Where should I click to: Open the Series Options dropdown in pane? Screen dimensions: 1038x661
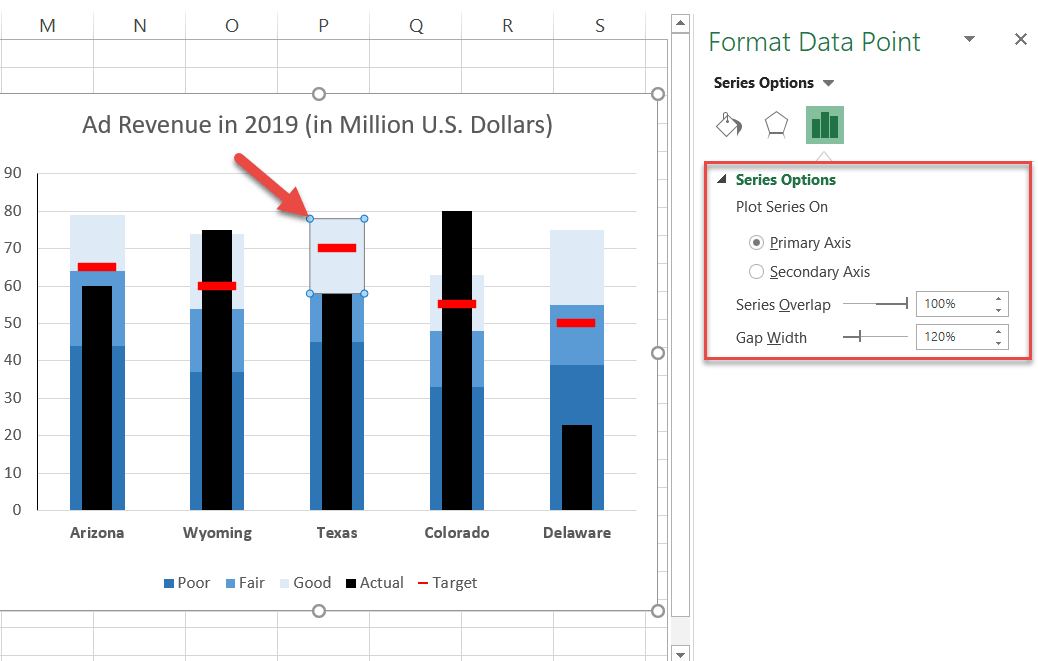click(828, 83)
